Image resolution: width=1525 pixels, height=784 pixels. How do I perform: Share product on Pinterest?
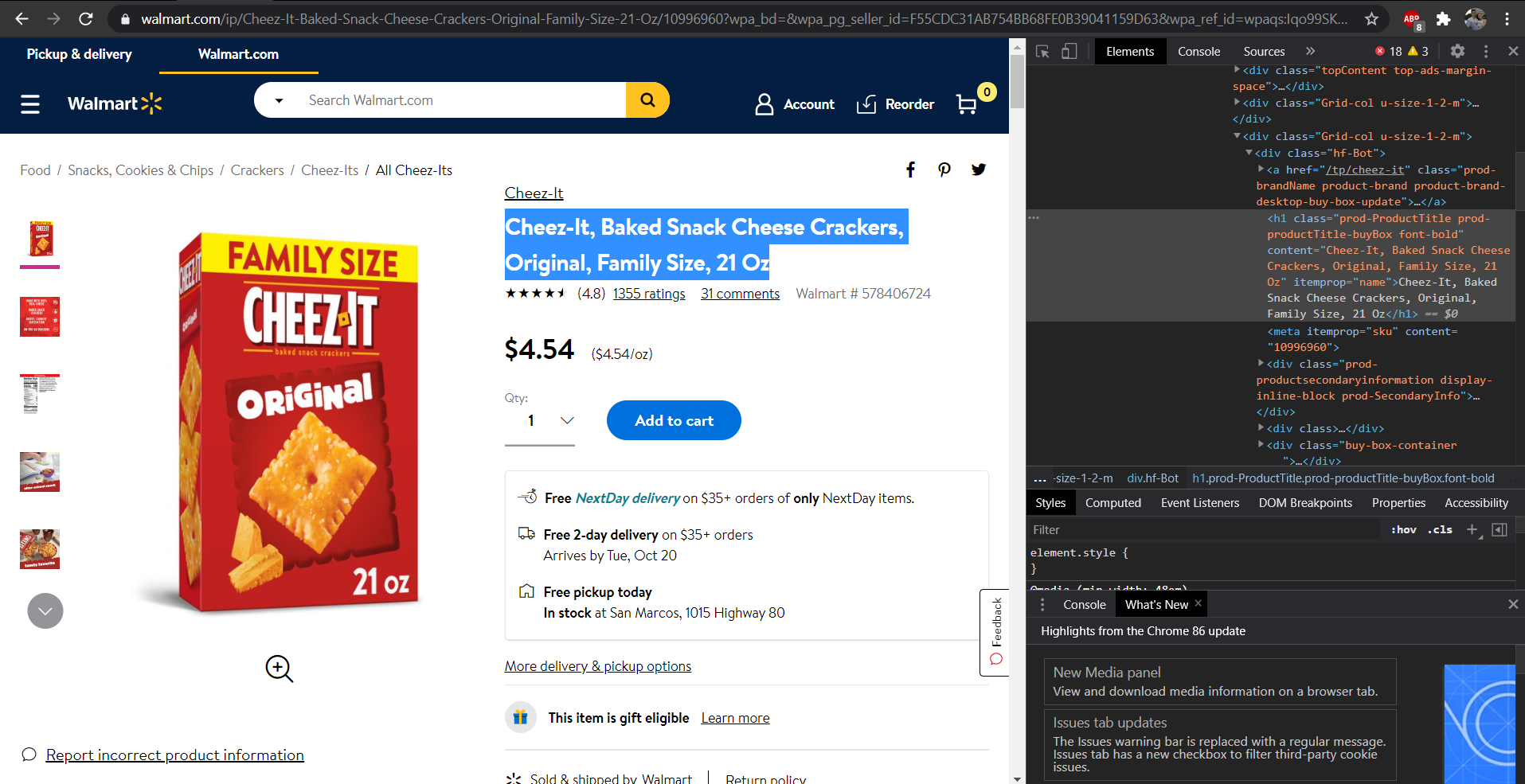pos(944,170)
